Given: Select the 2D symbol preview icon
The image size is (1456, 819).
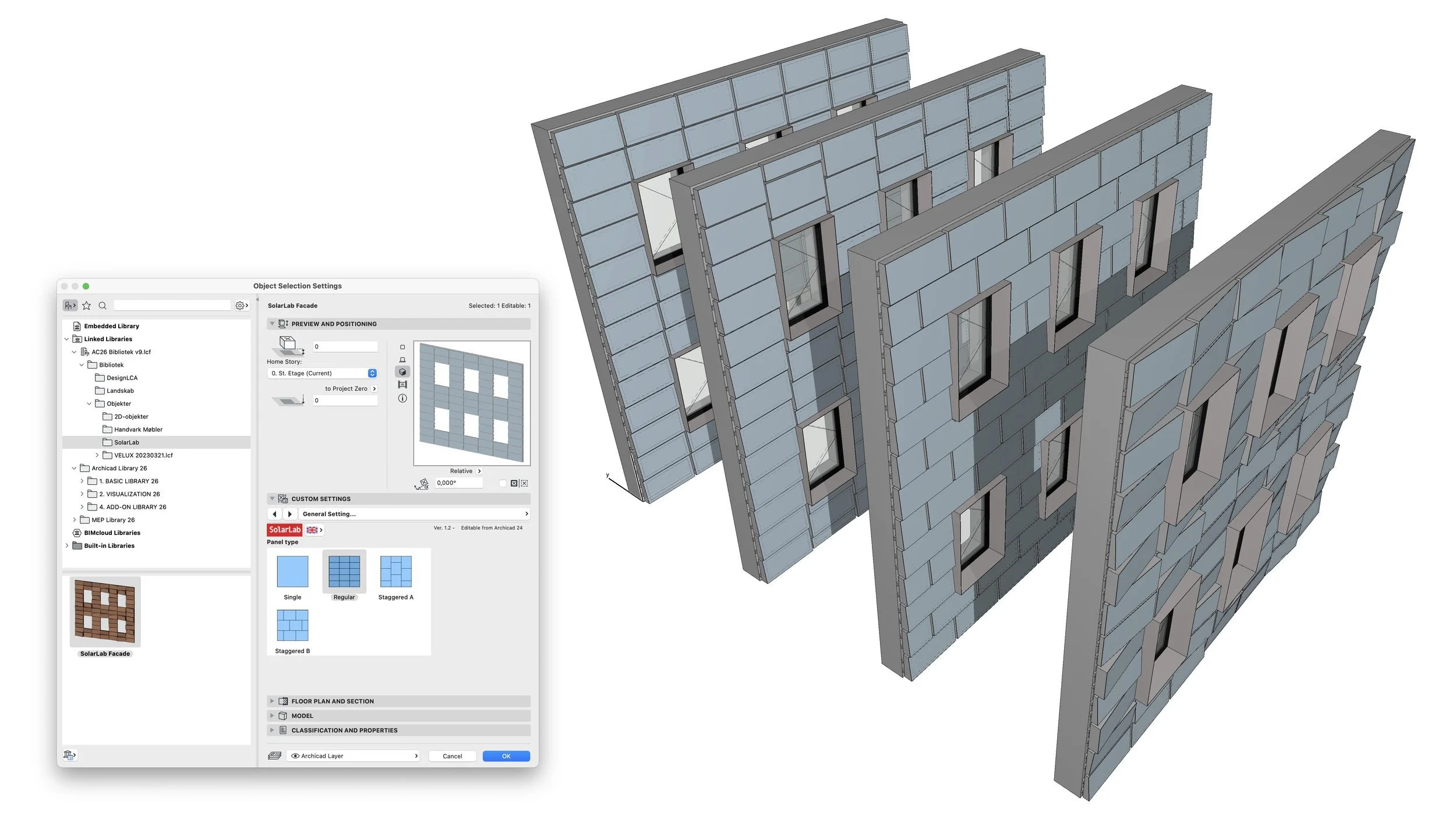Looking at the screenshot, I should (402, 347).
